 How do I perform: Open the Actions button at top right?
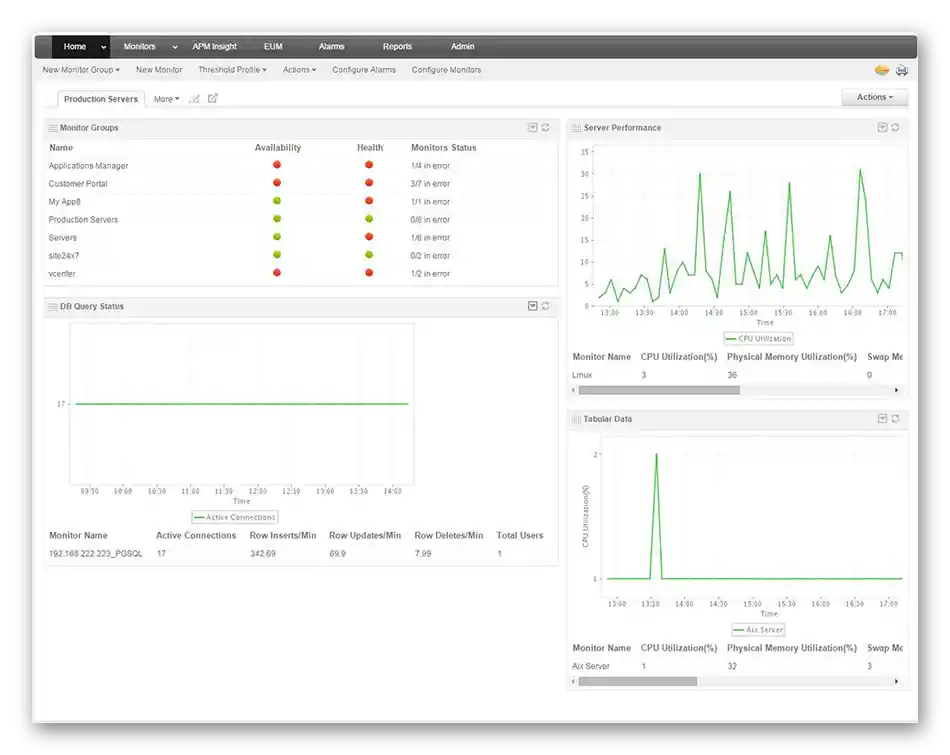[875, 97]
